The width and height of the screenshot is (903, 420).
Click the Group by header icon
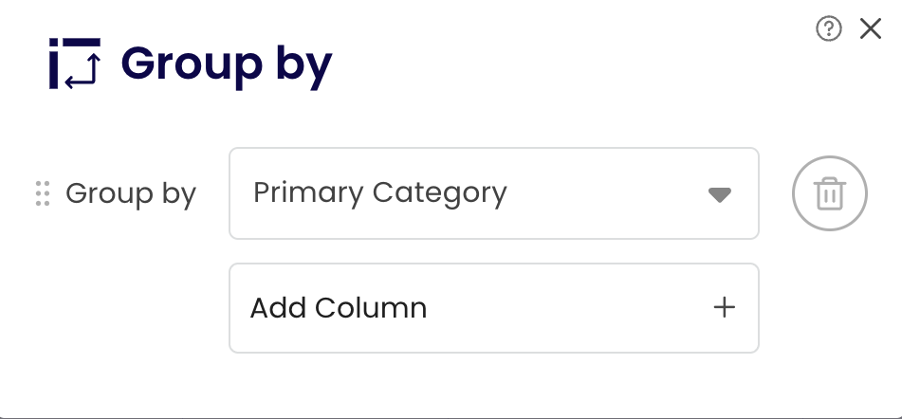[75, 64]
